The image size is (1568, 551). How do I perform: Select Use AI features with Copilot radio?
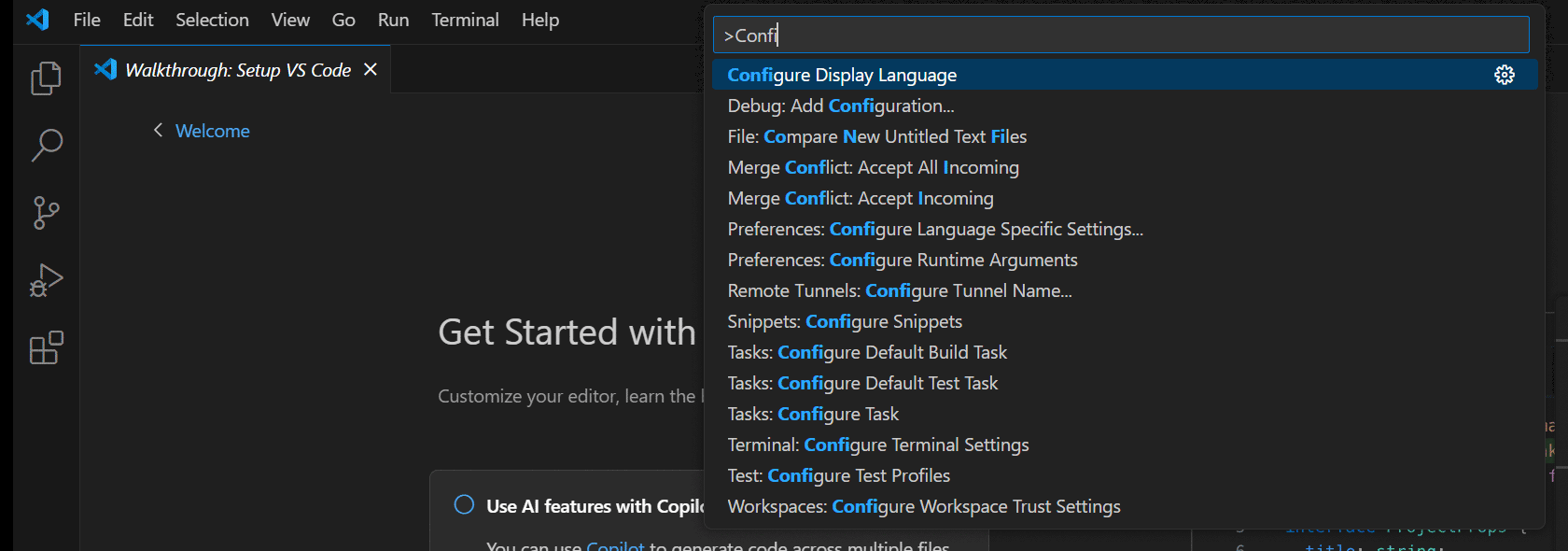pyautogui.click(x=464, y=505)
